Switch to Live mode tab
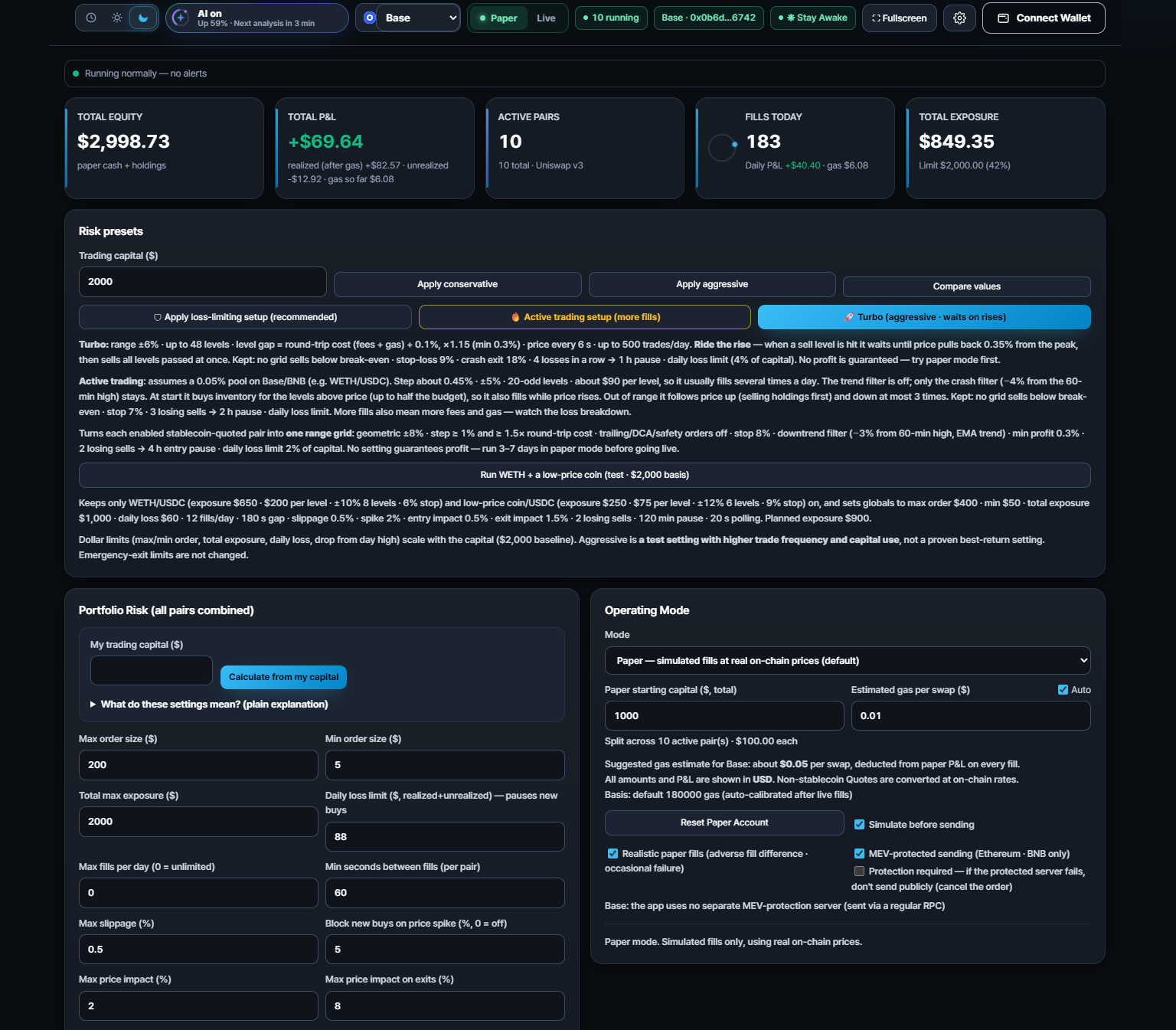Viewport: 1176px width, 1030px height. pyautogui.click(x=546, y=18)
